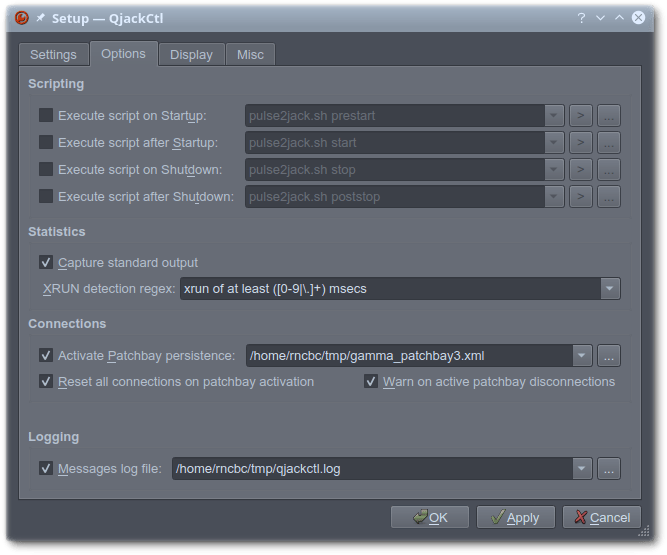
Task: Browse '...' for the after Startup script
Action: 609,142
